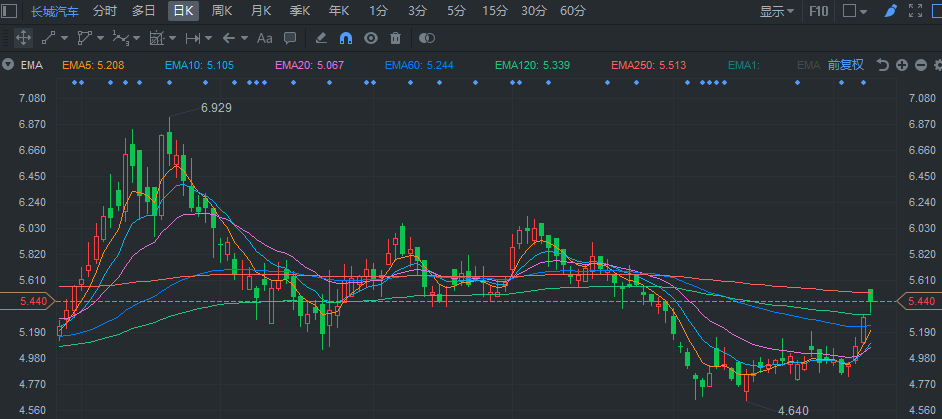This screenshot has height=419, width=942.
Task: Open the wave tool dropdown arrow
Action: point(136,38)
